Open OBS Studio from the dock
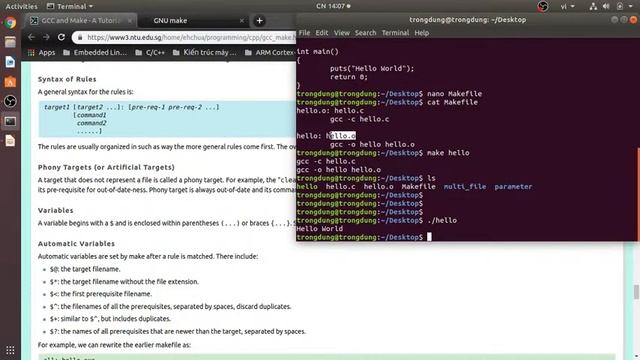This screenshot has height=360, width=640. (x=10, y=101)
